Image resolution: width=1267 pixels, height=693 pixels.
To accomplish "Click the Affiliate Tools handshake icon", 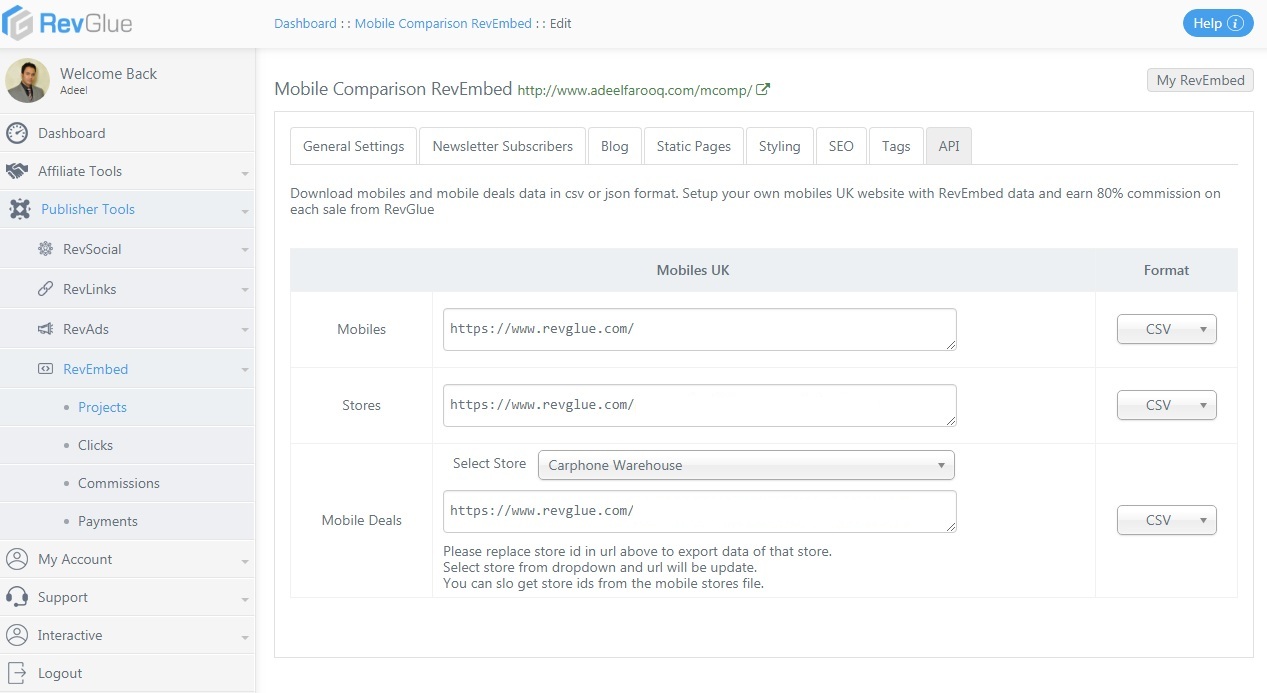I will tap(17, 171).
